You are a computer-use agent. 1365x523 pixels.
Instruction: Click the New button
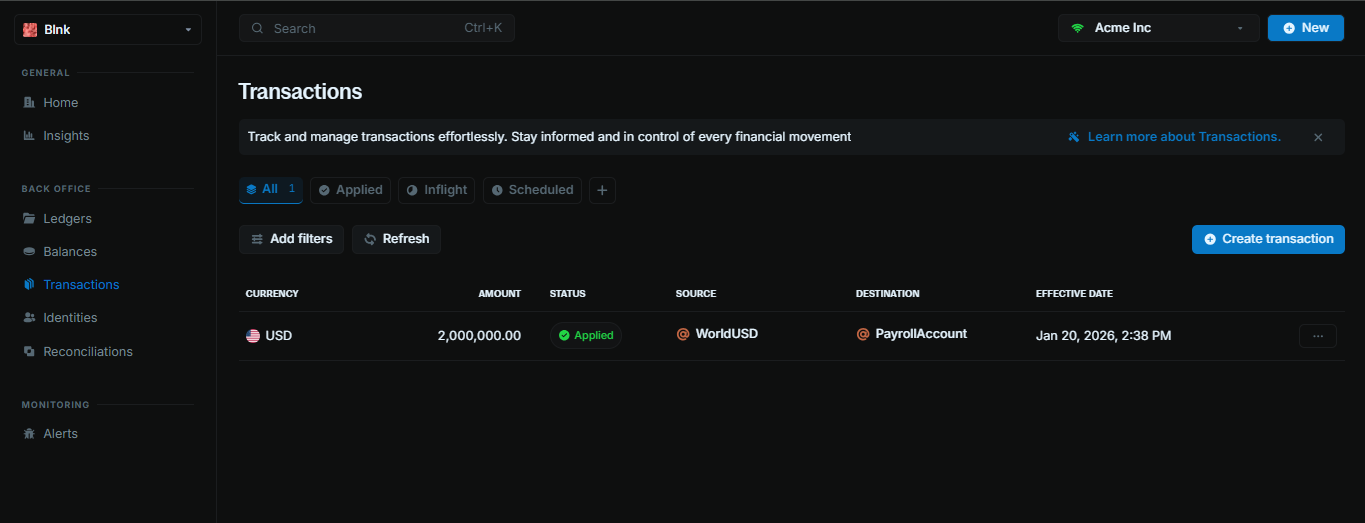1305,28
